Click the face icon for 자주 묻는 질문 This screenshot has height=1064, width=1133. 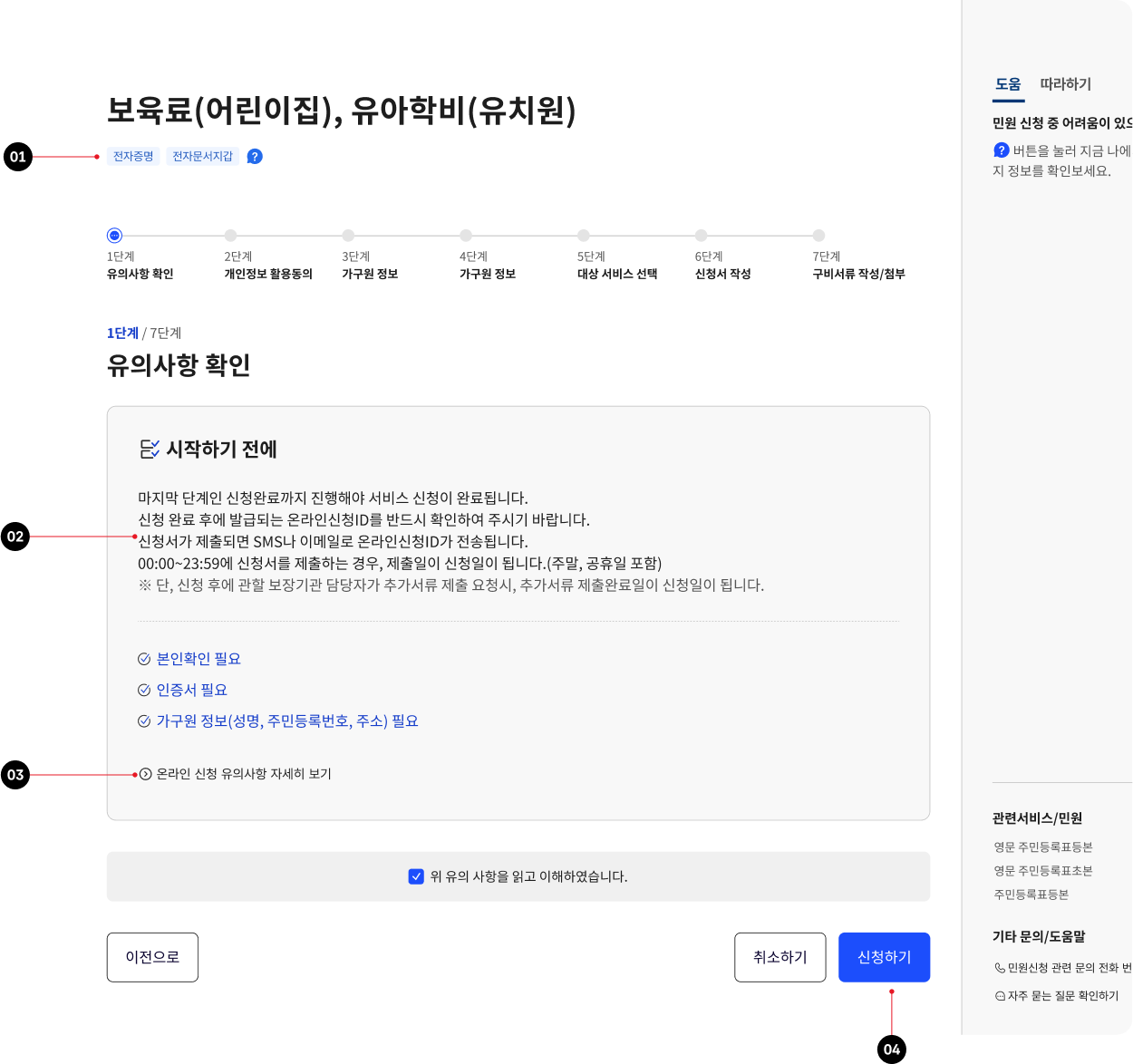(x=1000, y=996)
